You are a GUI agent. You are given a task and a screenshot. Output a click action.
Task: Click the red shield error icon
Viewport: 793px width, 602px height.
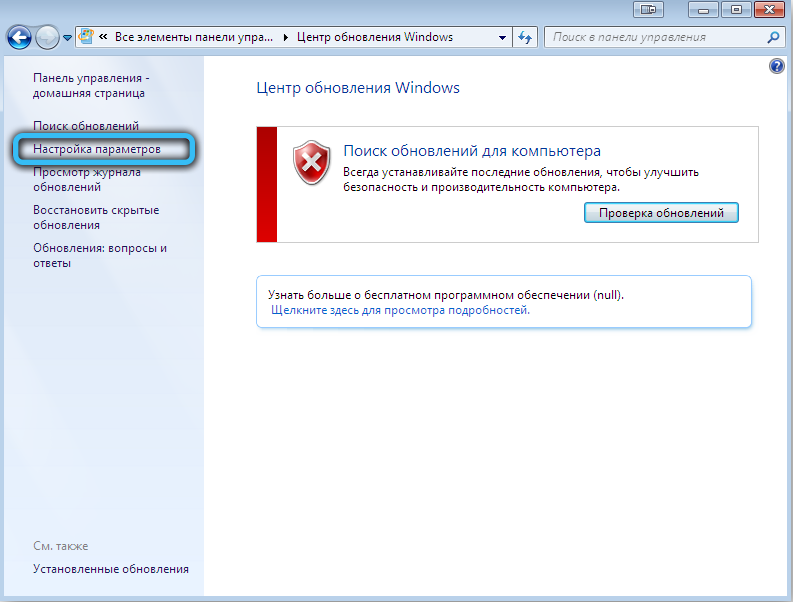tap(312, 162)
